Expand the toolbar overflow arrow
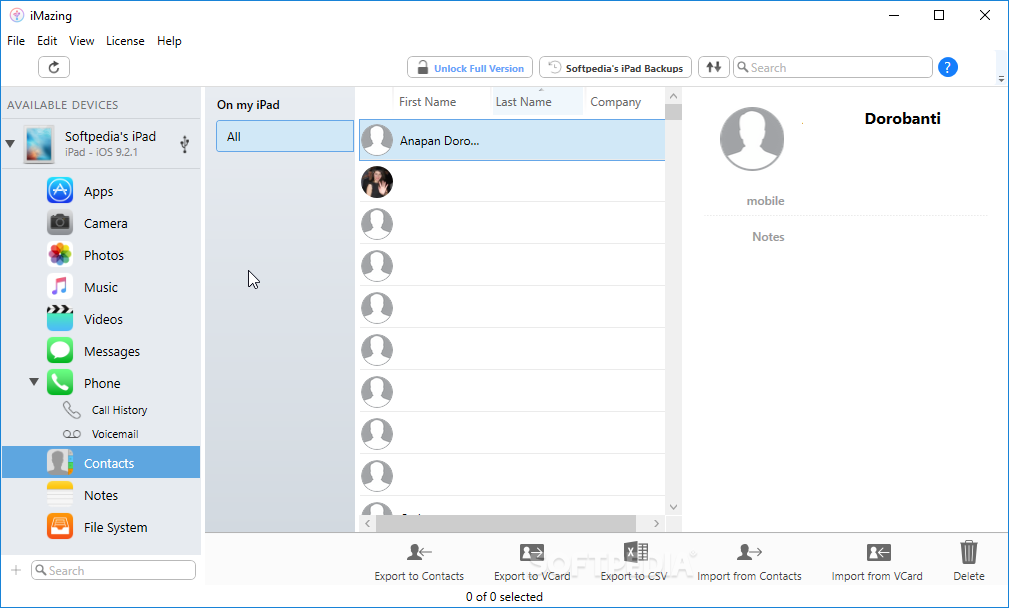The height and width of the screenshot is (608, 1009). pyautogui.click(x=1001, y=79)
